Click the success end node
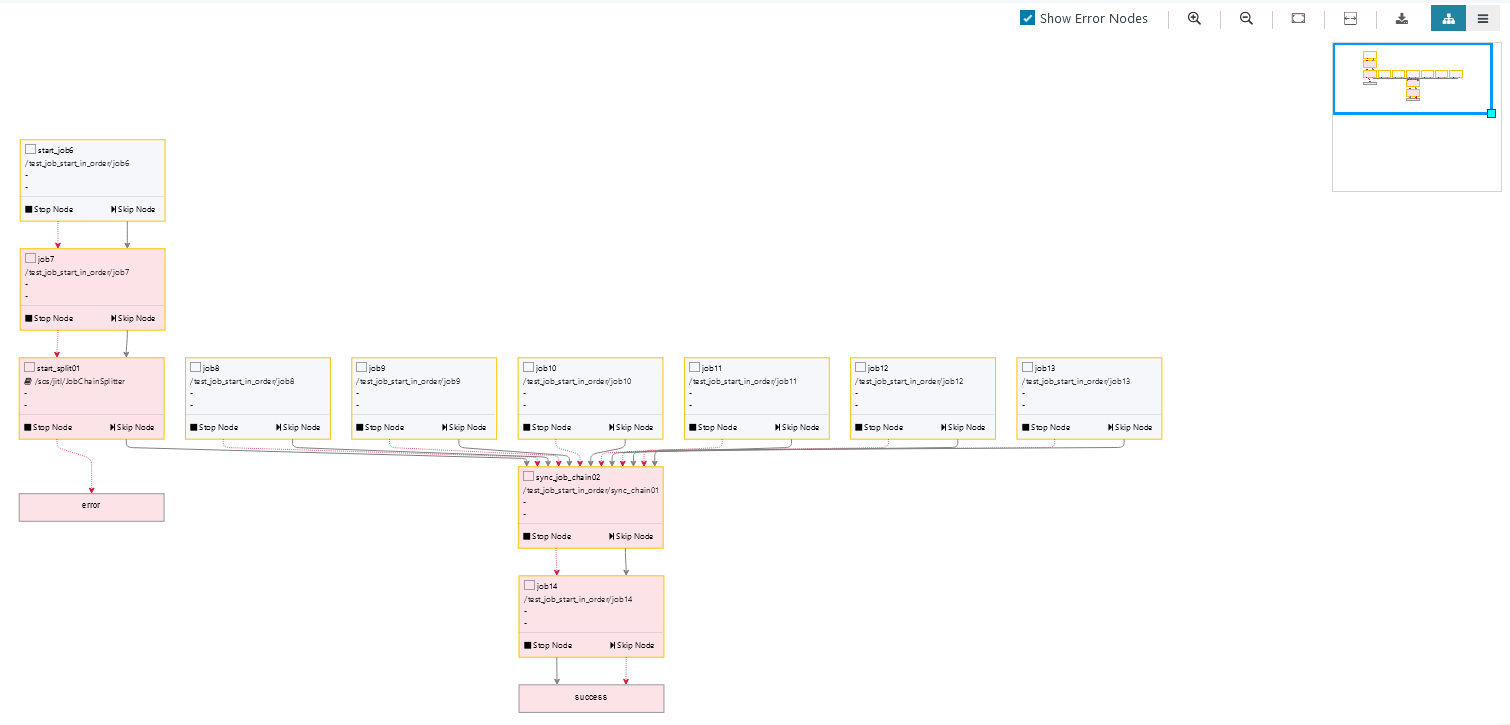This screenshot has height=725, width=1510. coord(591,697)
